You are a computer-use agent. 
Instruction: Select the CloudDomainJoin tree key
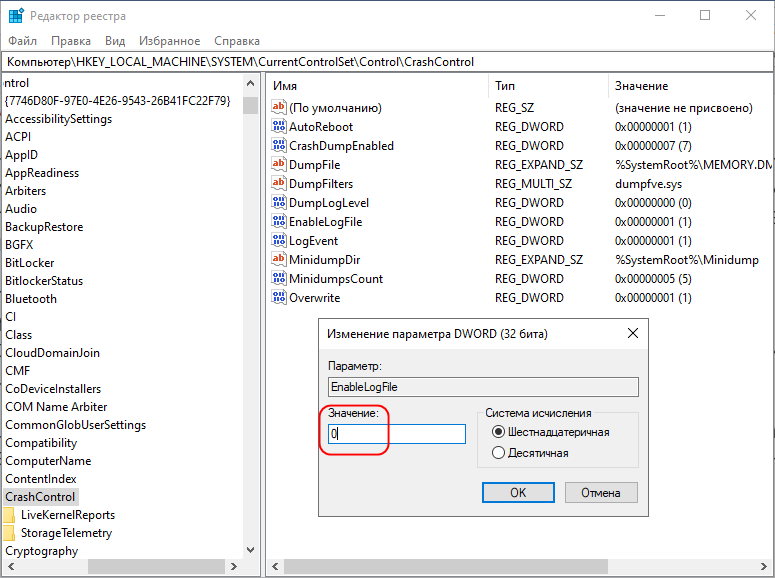point(52,353)
